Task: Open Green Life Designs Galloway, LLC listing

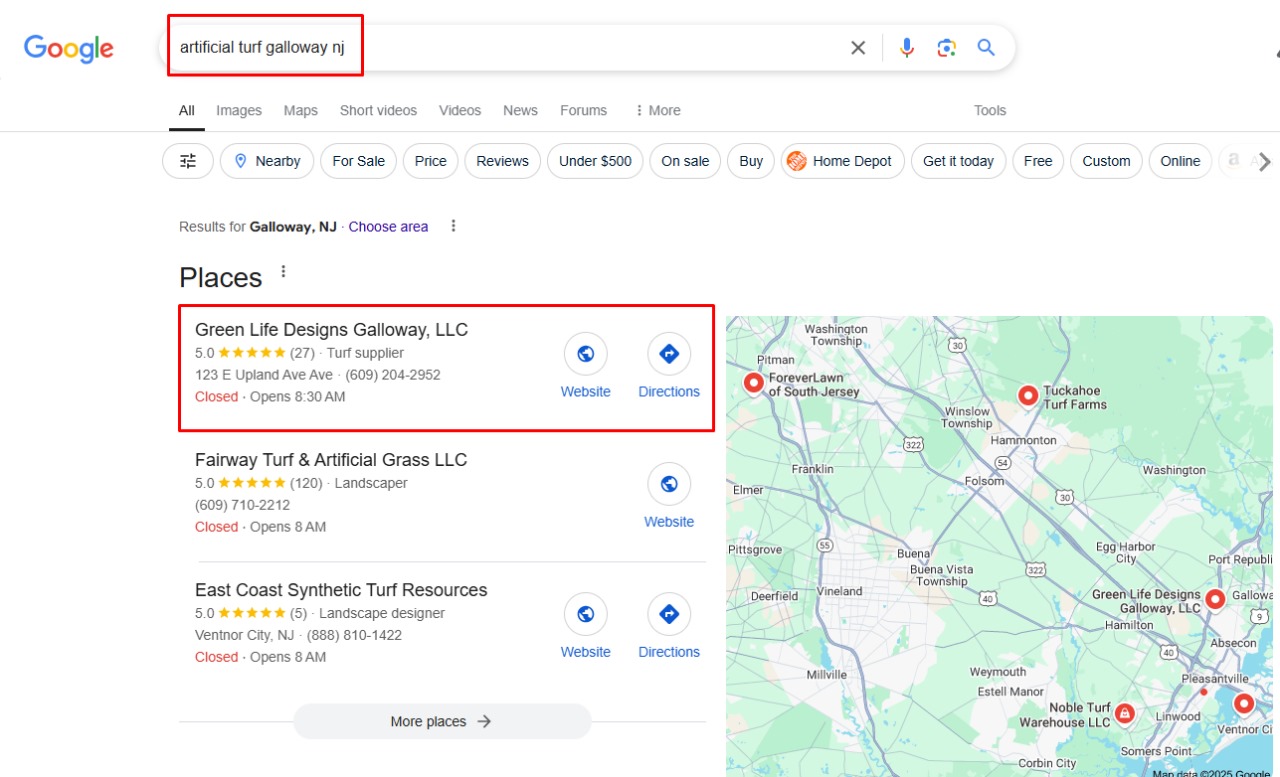Action: point(331,330)
